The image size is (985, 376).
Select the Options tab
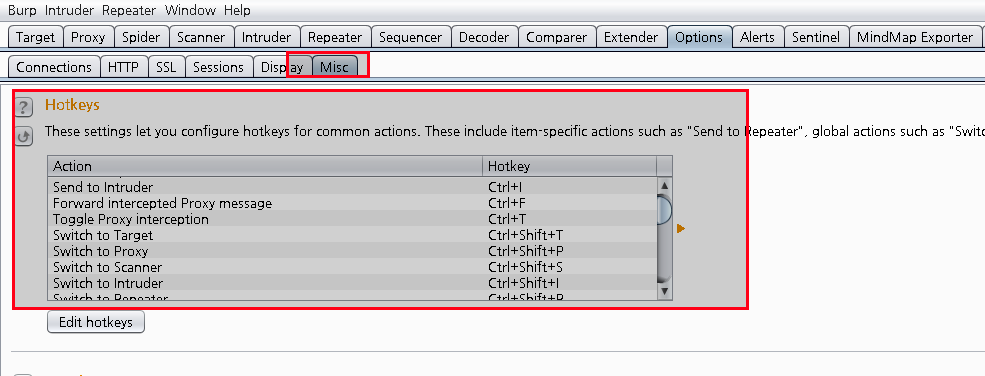pos(699,37)
